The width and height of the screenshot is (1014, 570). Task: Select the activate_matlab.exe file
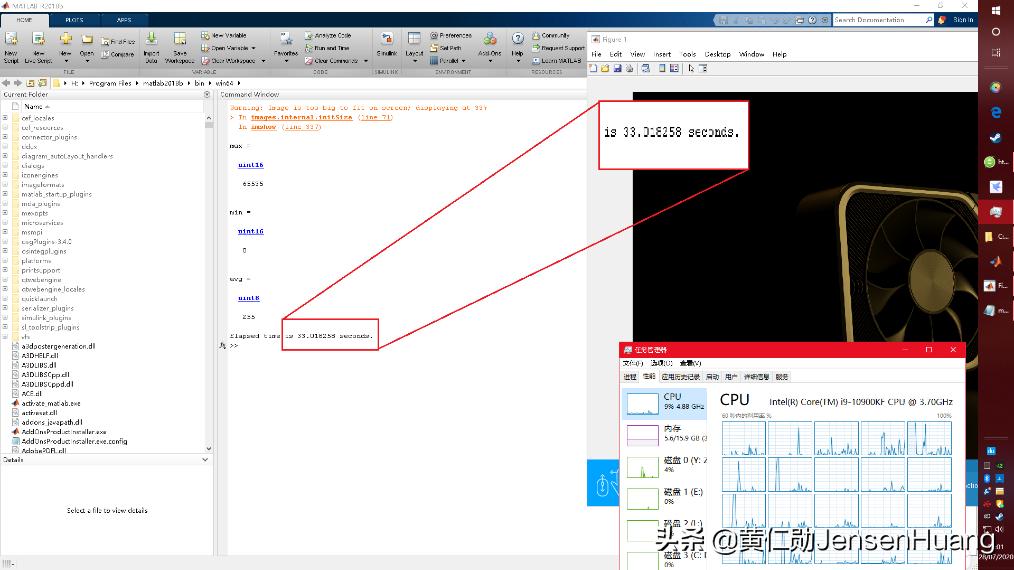pos(52,403)
